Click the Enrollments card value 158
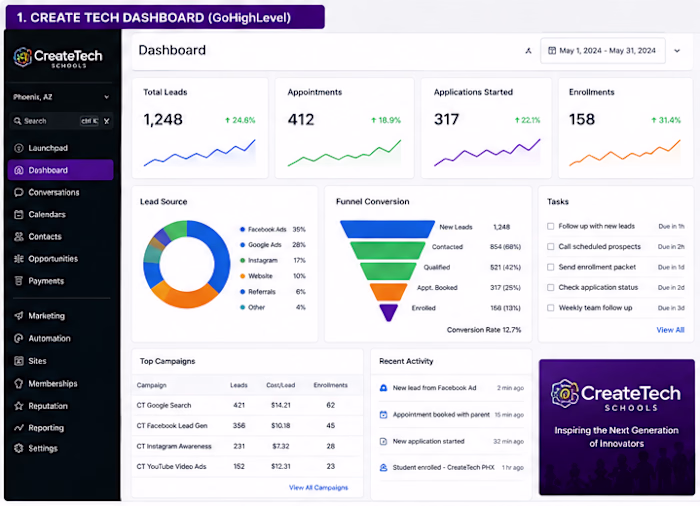 click(582, 120)
